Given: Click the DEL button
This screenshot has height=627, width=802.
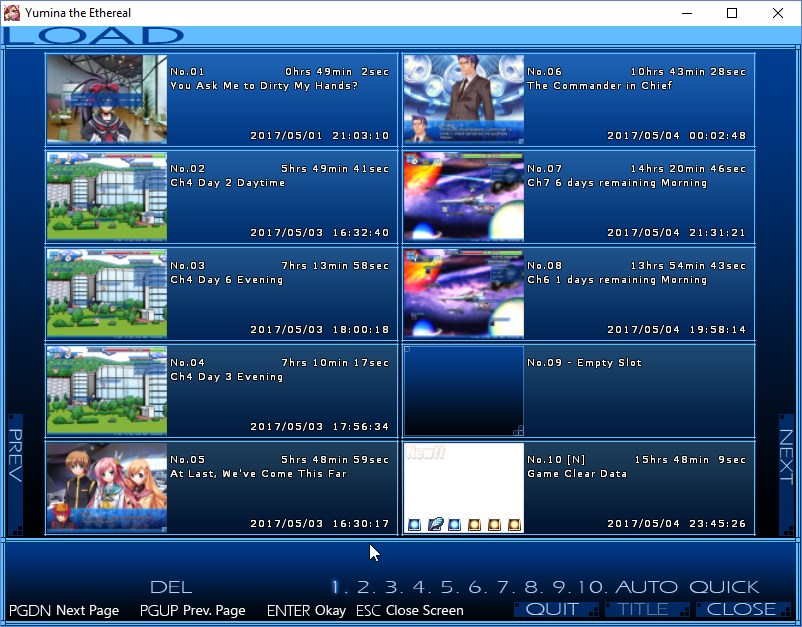Looking at the screenshot, I should point(171,587).
